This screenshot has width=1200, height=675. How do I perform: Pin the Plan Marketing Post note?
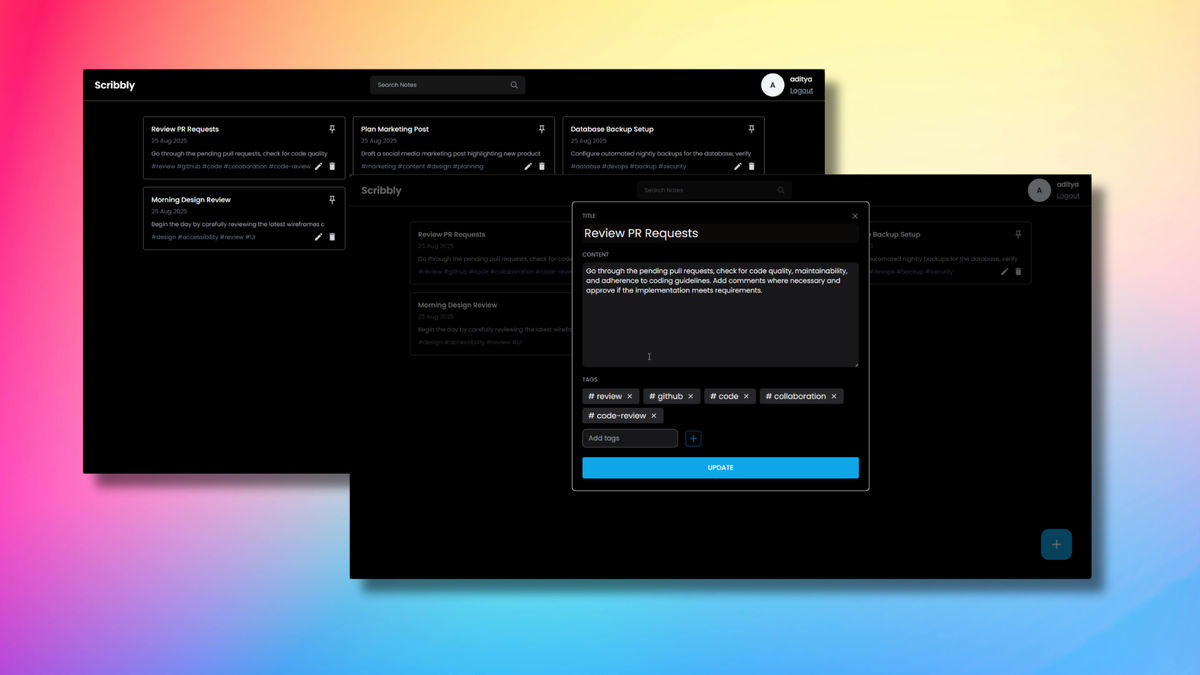542,129
